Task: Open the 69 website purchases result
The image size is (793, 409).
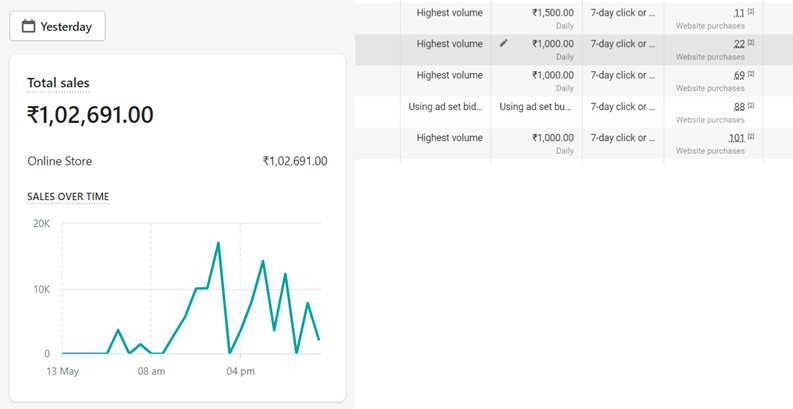Action: point(739,75)
